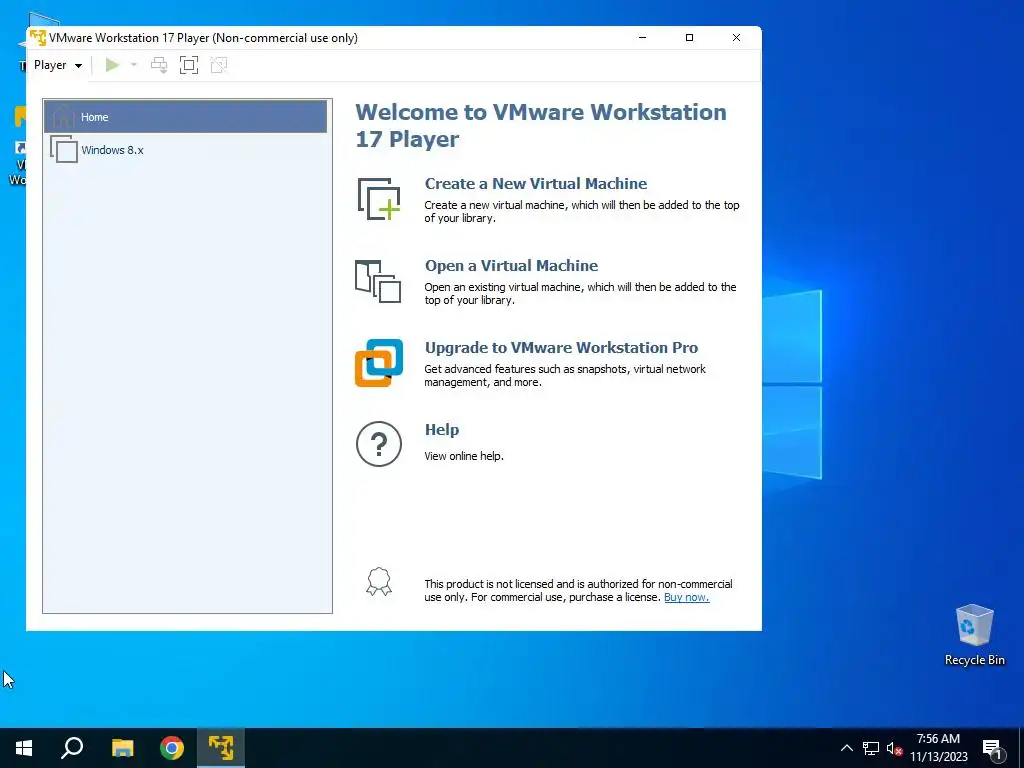Click the Open a Virtual Machine icon

[378, 281]
